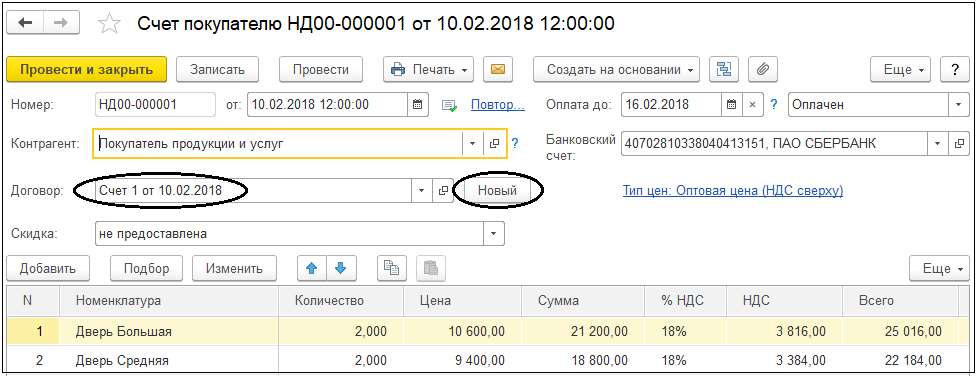Open calendar picker for document date
The height and width of the screenshot is (376, 977).
click(418, 105)
